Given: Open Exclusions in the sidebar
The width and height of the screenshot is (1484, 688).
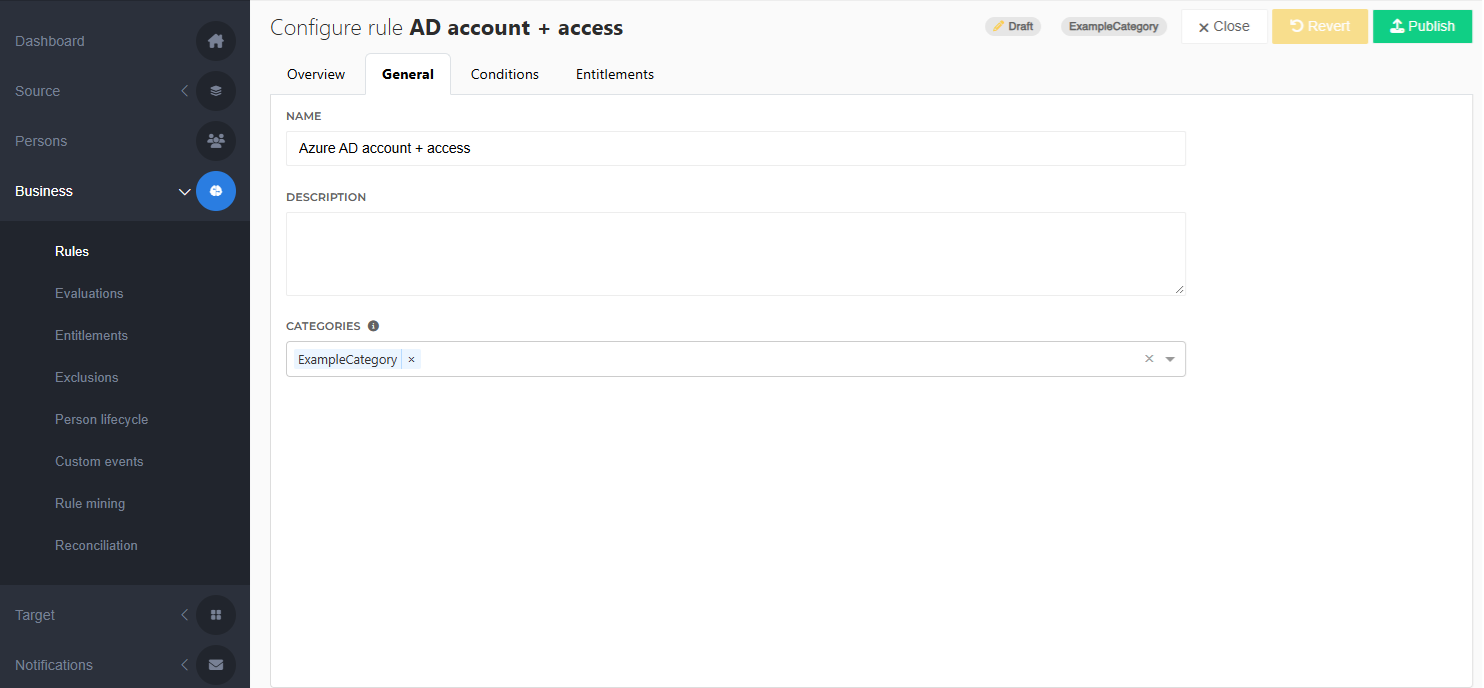Looking at the screenshot, I should coord(87,377).
